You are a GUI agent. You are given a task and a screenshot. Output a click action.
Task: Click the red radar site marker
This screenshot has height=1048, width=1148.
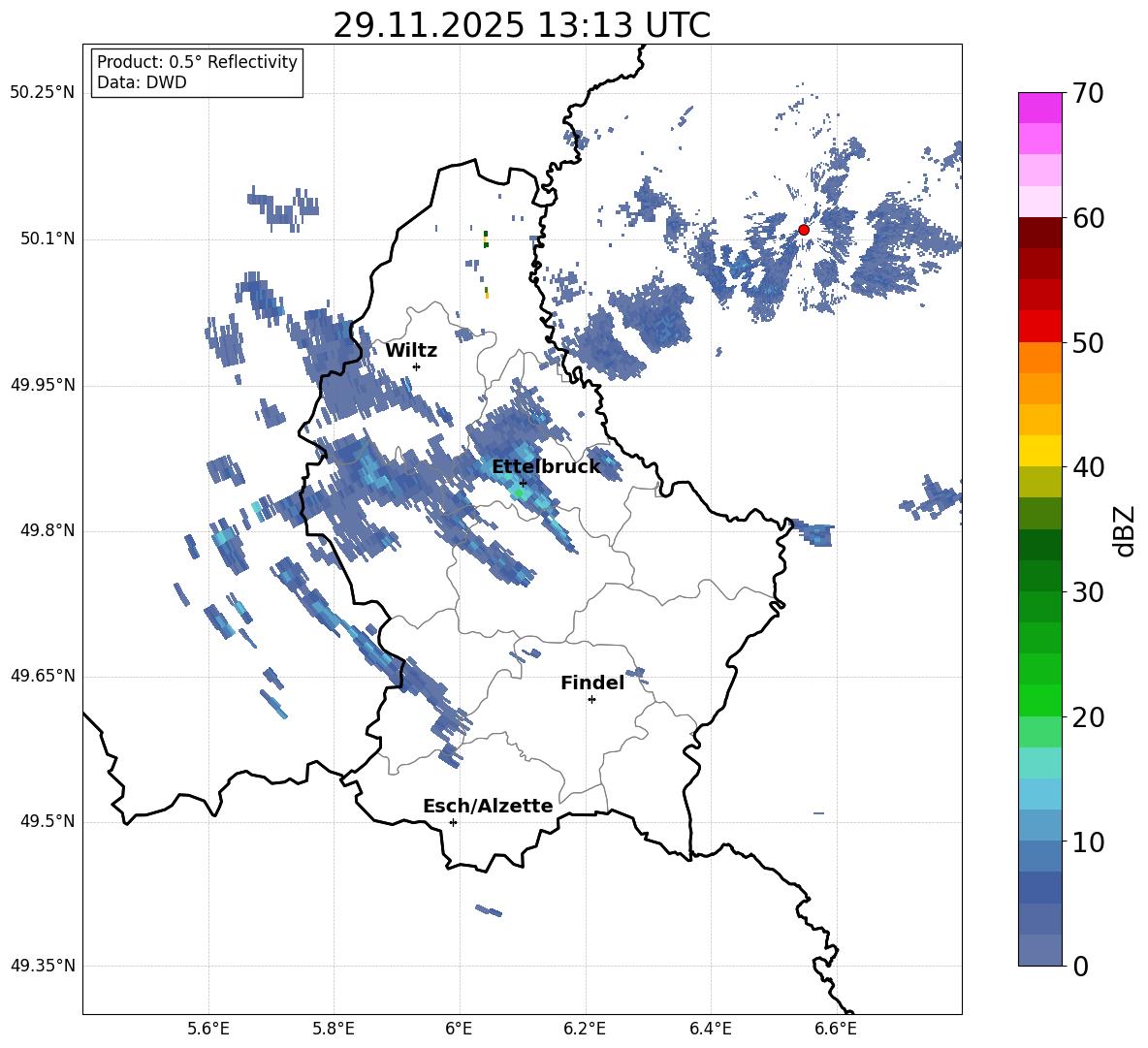click(803, 230)
